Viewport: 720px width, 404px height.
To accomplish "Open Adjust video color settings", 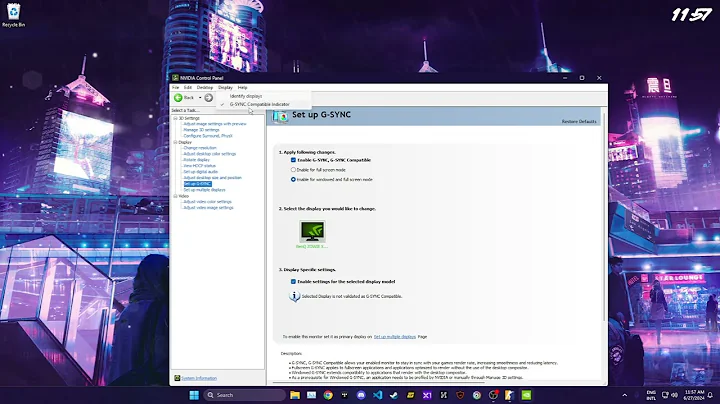I will coord(208,202).
